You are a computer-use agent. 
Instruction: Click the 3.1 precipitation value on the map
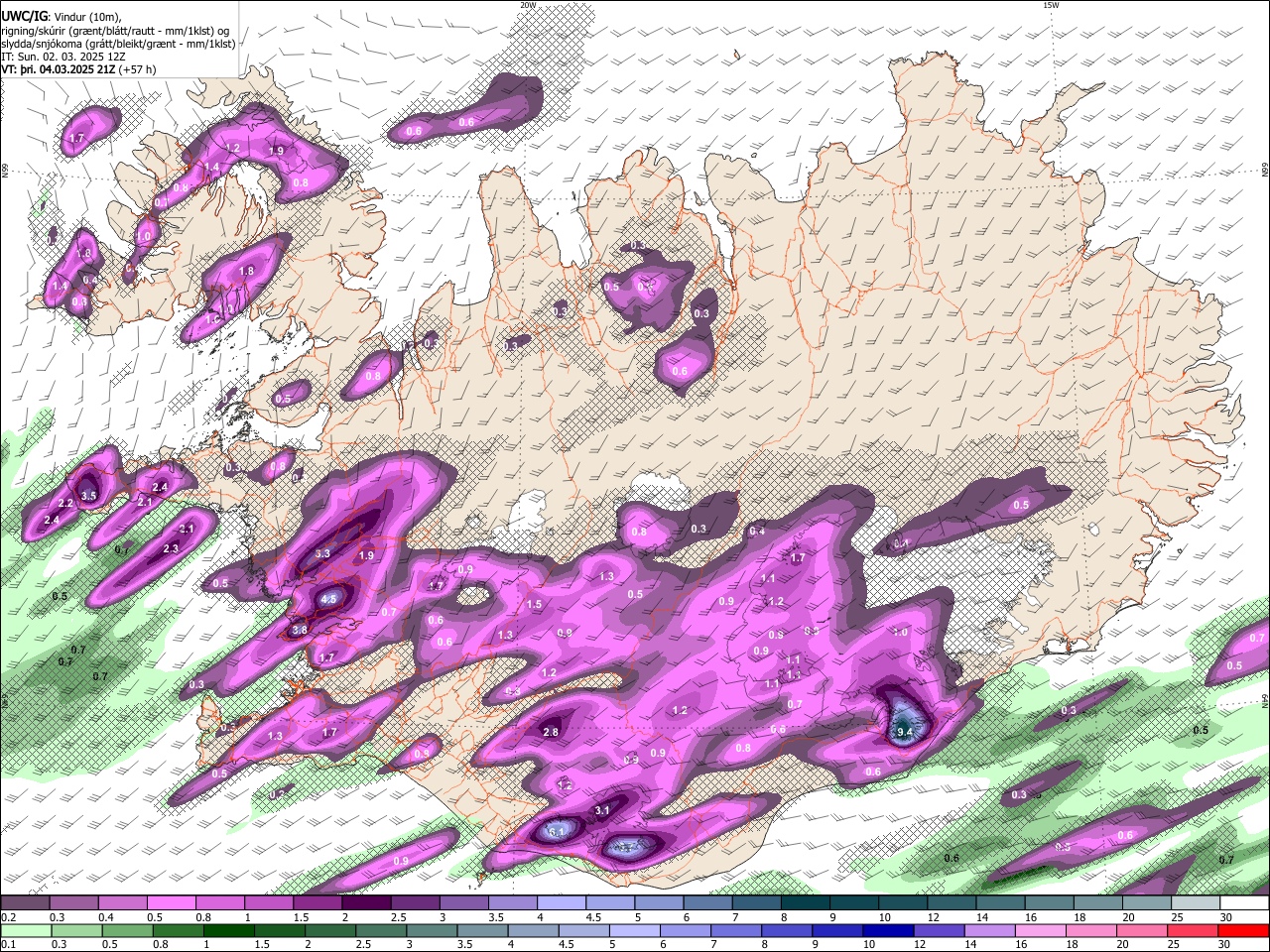click(x=602, y=810)
